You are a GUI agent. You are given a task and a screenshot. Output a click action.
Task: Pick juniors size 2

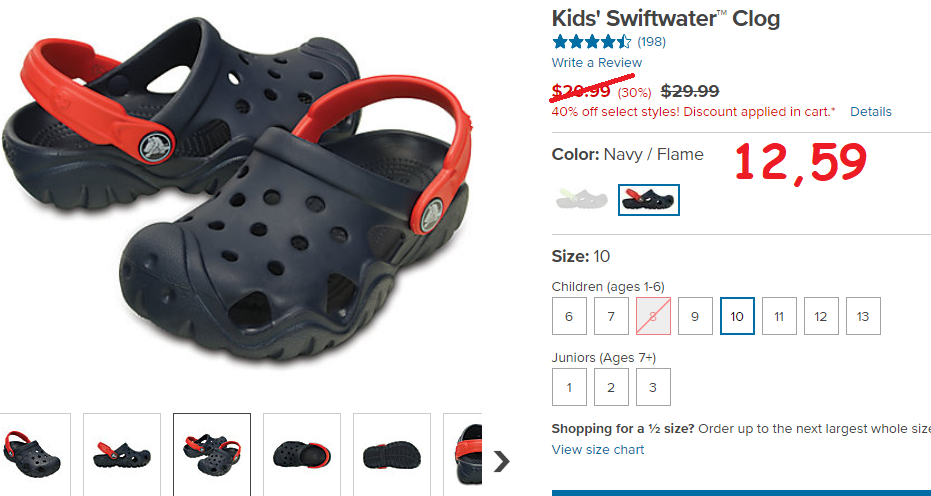(611, 387)
